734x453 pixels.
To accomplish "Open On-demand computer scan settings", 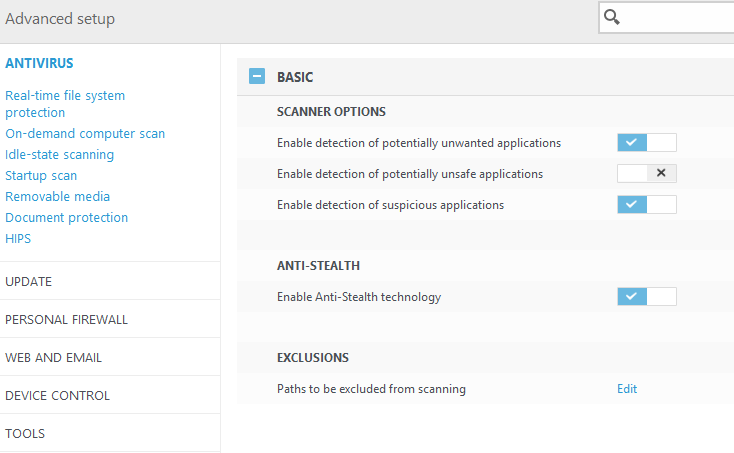I will (85, 134).
